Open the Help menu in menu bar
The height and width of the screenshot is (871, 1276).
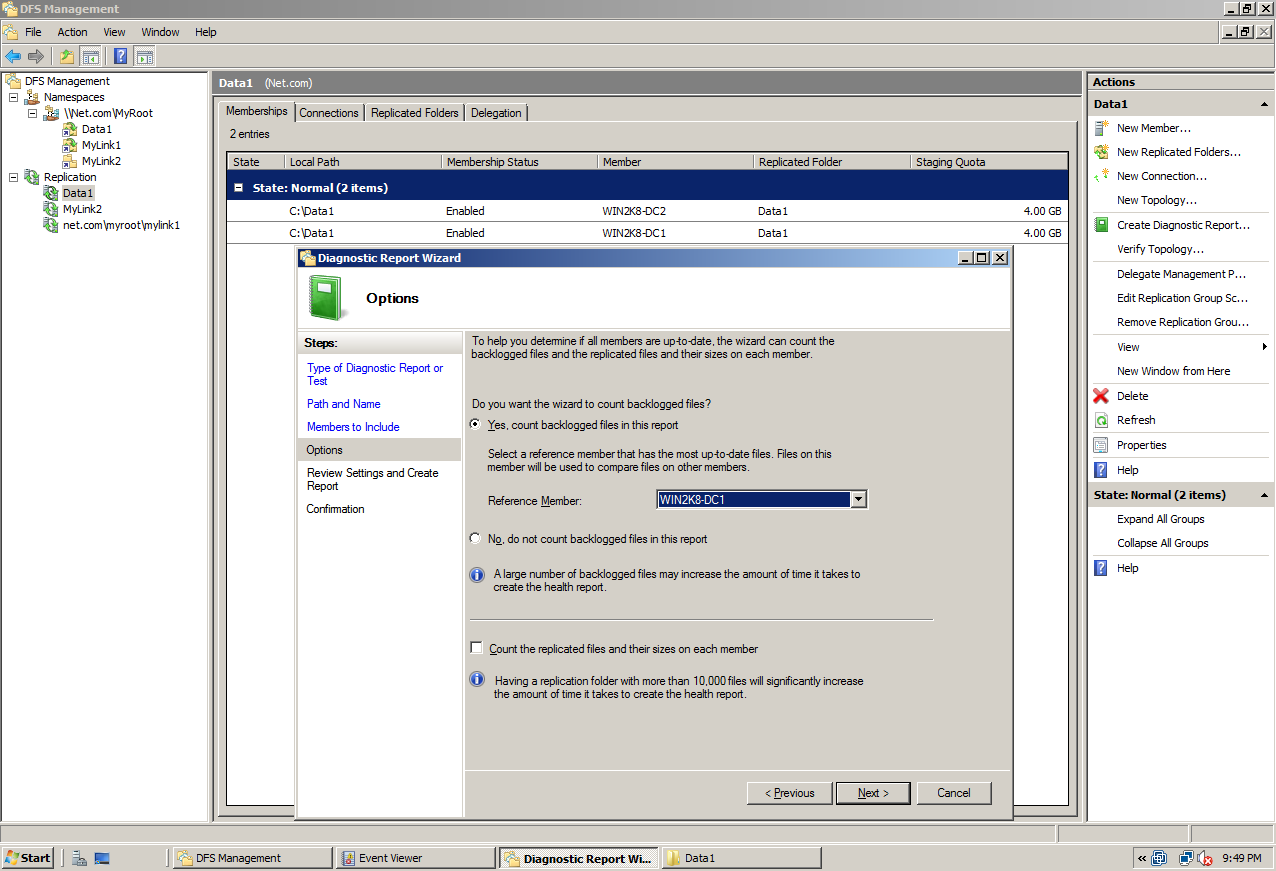pyautogui.click(x=206, y=32)
